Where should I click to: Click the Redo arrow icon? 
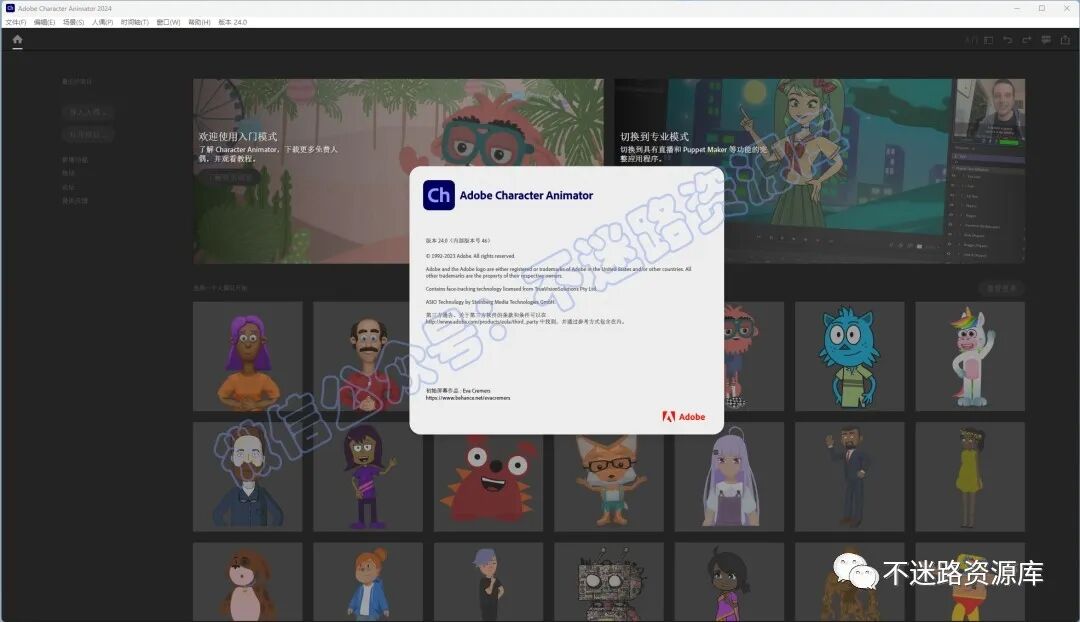pyautogui.click(x=1027, y=40)
